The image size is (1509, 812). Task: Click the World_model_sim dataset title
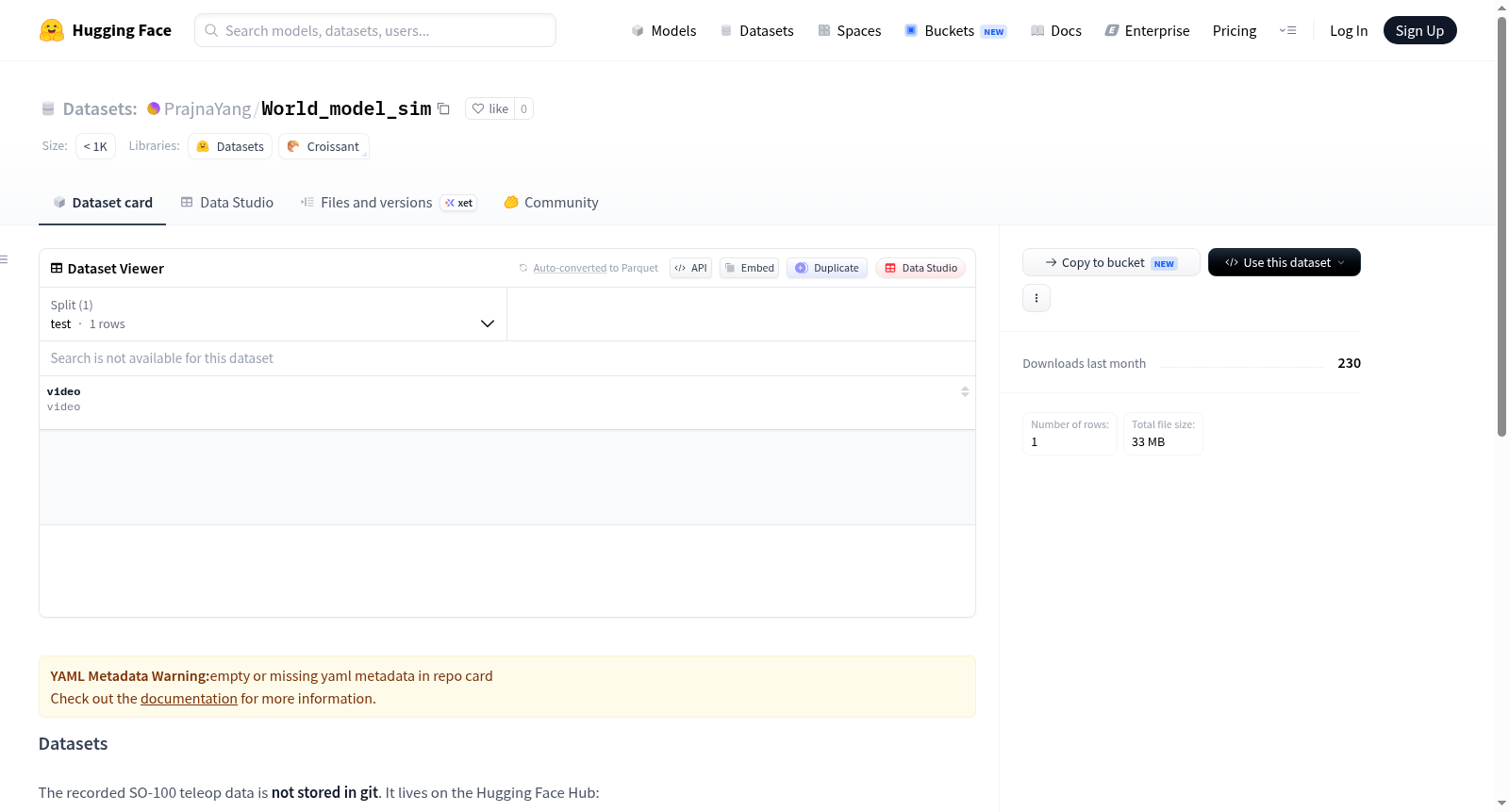(346, 108)
